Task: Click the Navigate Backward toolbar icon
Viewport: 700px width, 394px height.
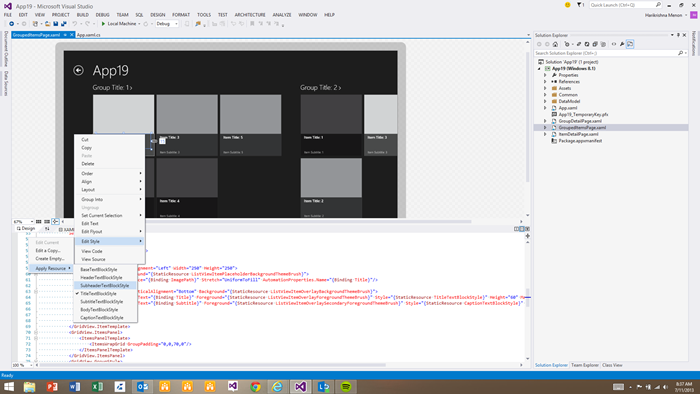Action: 12,24
